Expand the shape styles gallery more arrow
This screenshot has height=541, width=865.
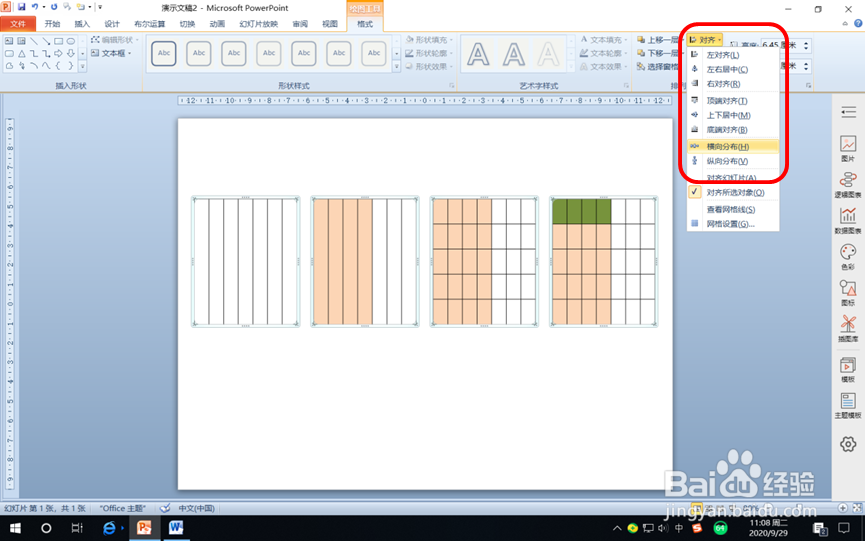[x=396, y=67]
